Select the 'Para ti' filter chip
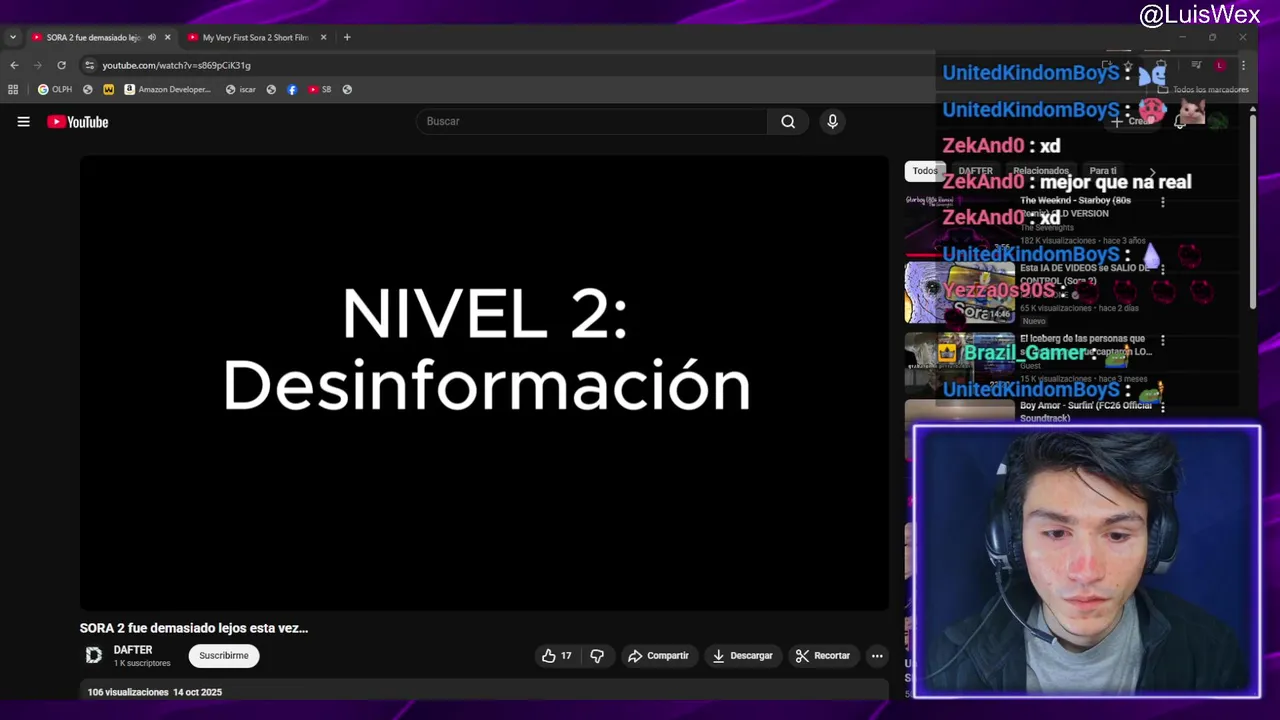This screenshot has height=720, width=1280. pos(1103,171)
